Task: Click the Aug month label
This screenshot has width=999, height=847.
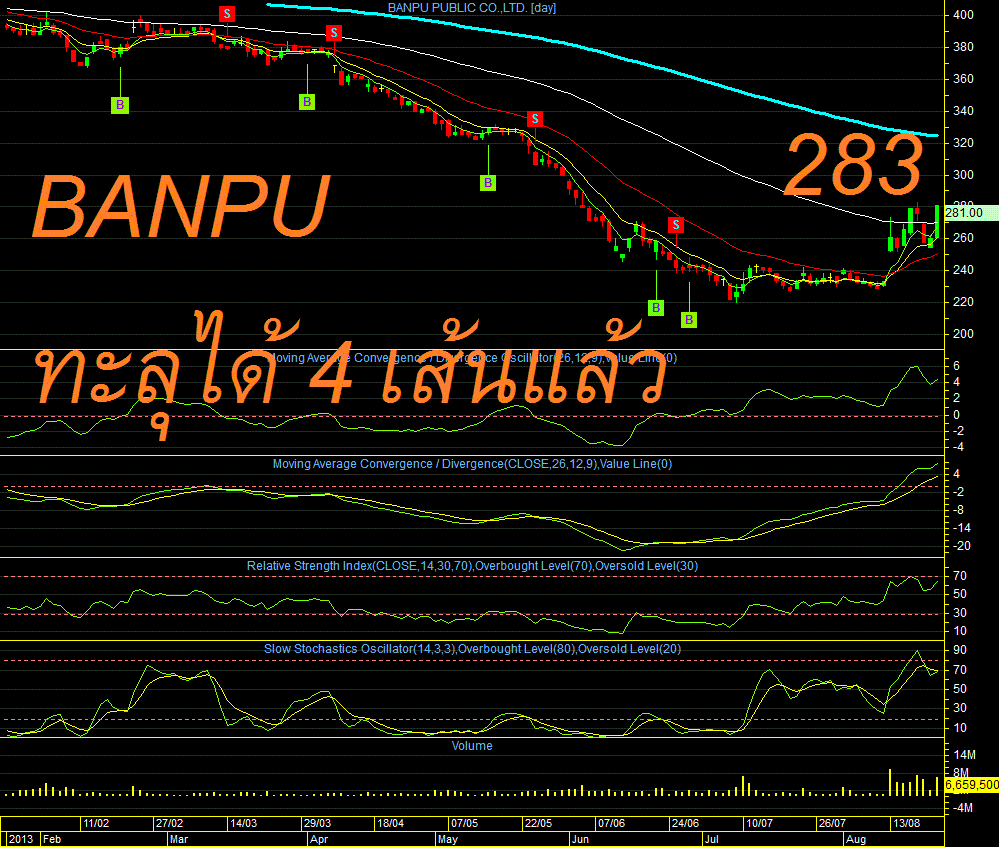Action: [x=856, y=839]
